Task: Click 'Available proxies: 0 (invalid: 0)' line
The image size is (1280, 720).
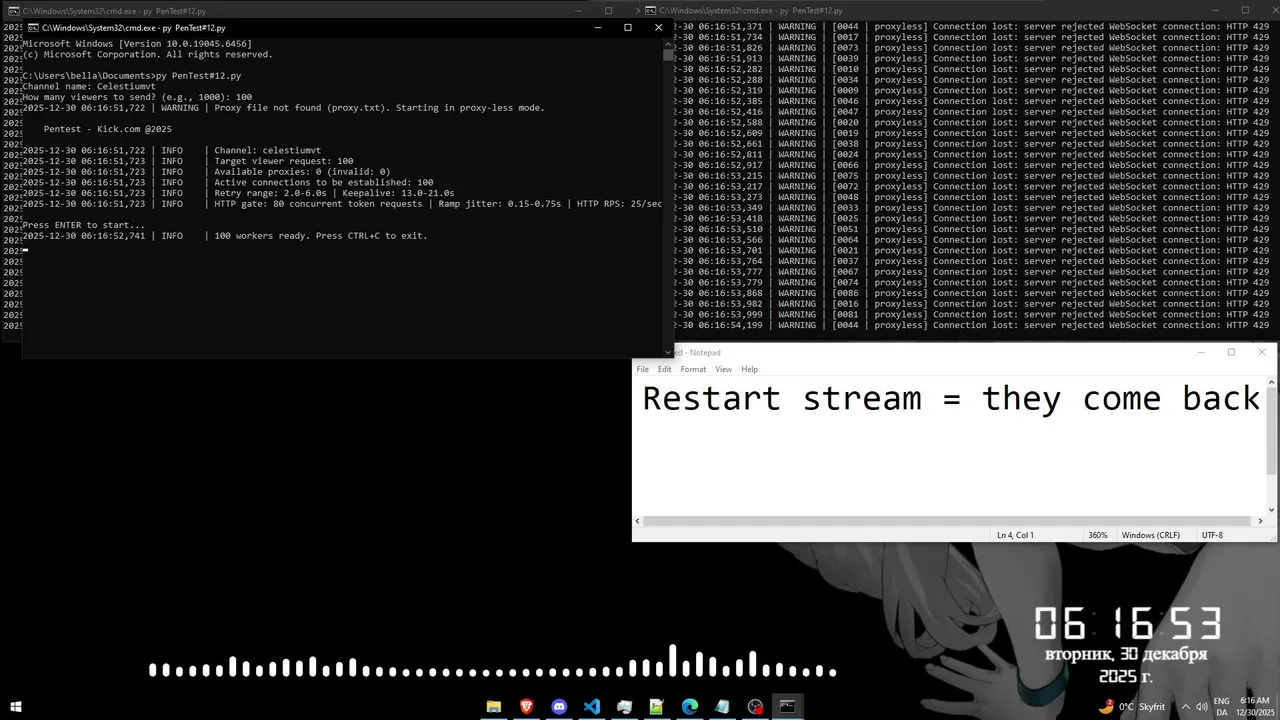Action: (206, 172)
